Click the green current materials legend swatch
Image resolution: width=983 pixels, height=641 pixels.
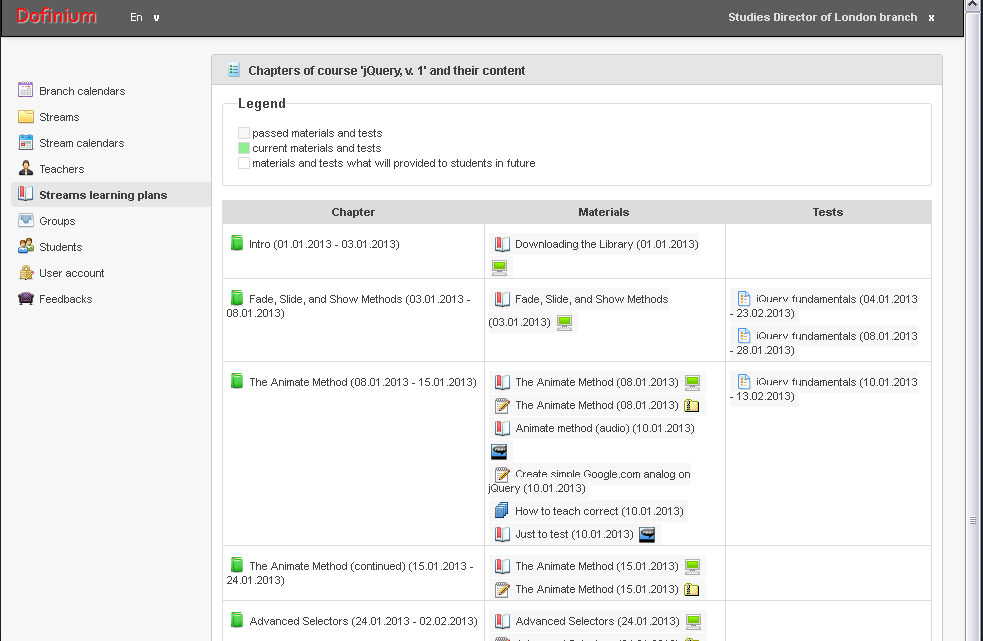tap(244, 148)
